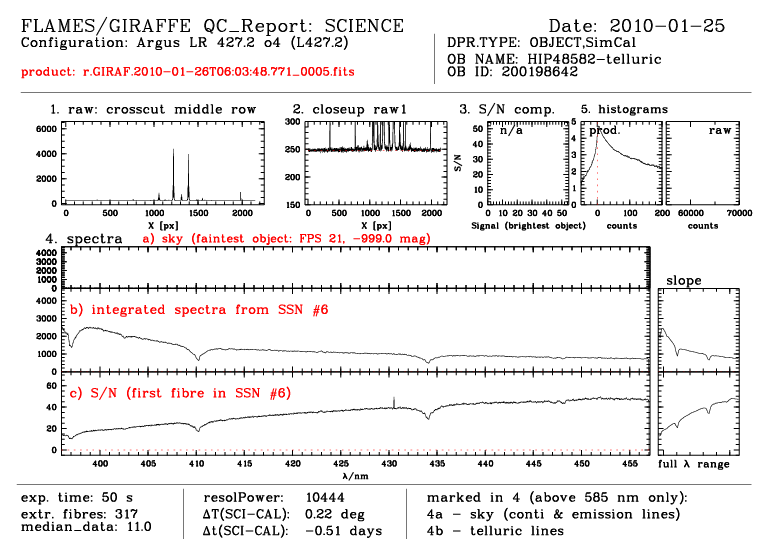Click the S/N first fibre label
782x542 pixels.
[180, 393]
